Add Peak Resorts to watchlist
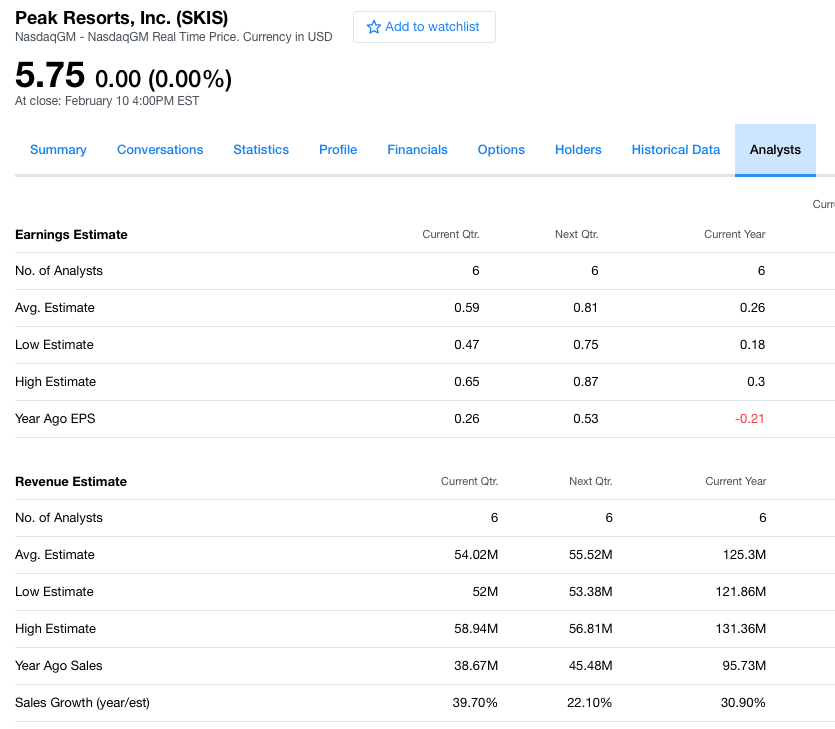 pyautogui.click(x=424, y=27)
